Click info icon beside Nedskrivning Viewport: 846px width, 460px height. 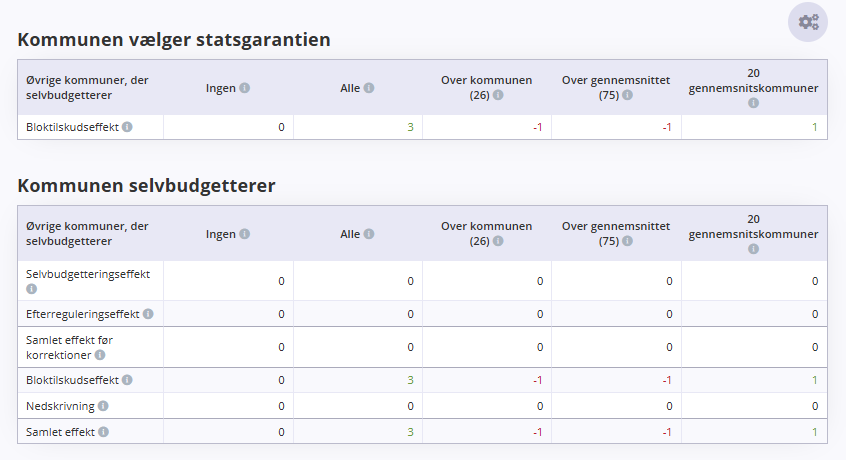[103, 406]
